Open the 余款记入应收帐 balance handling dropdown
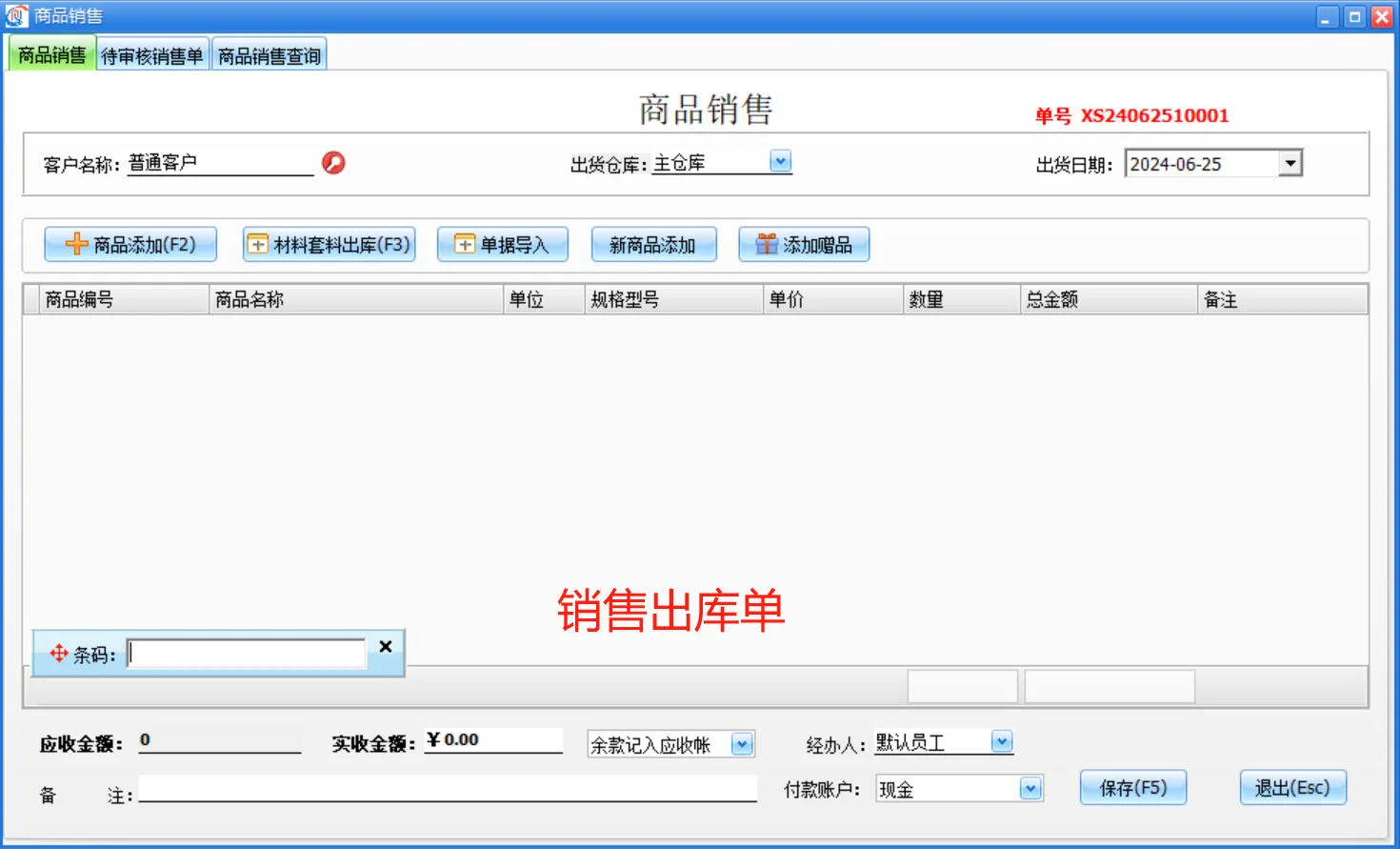The width and height of the screenshot is (1400, 849). tap(741, 744)
